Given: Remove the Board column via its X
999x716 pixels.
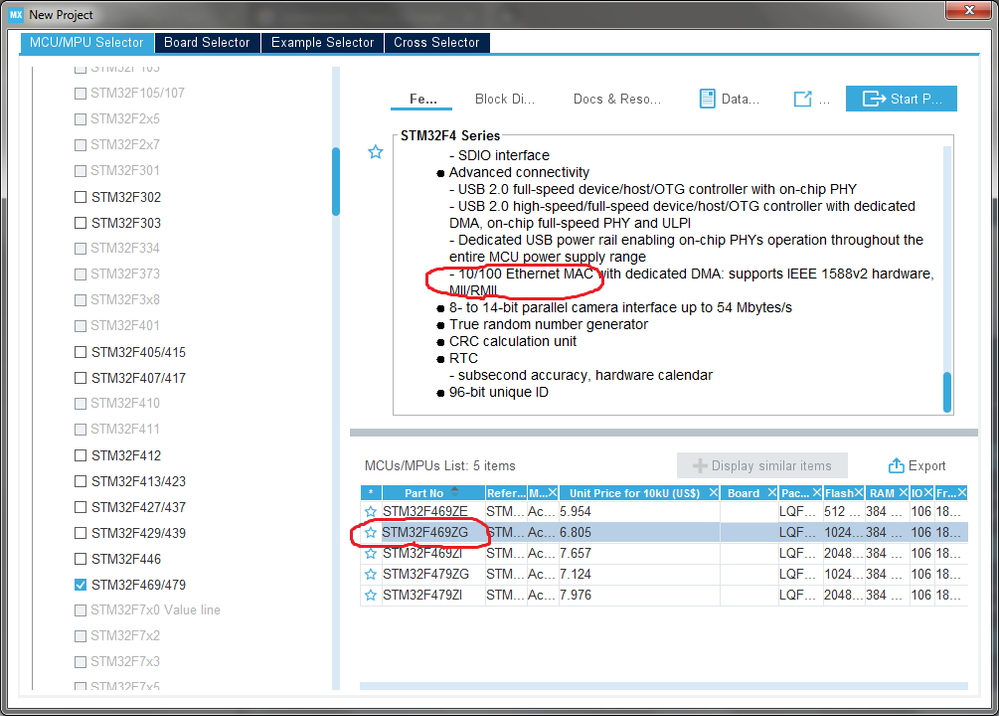Looking at the screenshot, I should pos(772,492).
